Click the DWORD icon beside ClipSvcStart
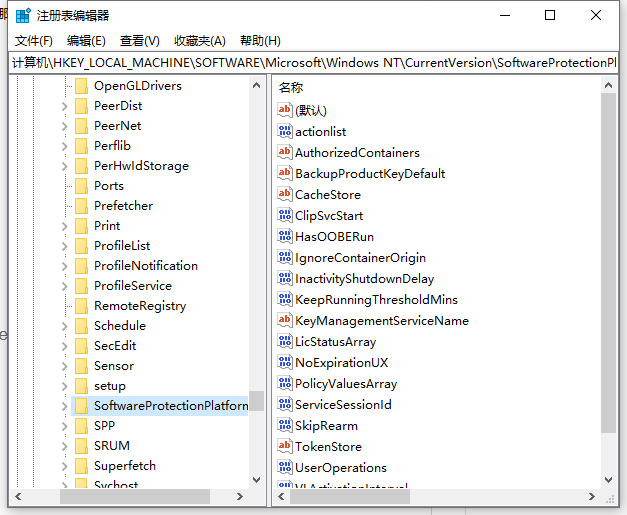This screenshot has width=627, height=515. (x=285, y=216)
